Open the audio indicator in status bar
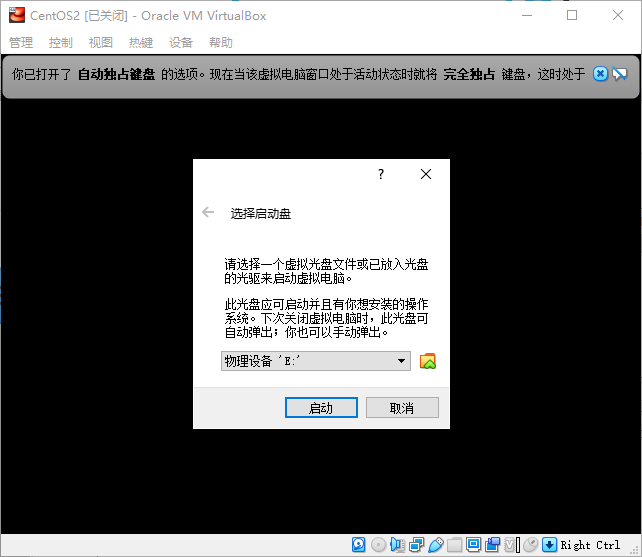Screen dimensions: 642x557 pos(397,545)
